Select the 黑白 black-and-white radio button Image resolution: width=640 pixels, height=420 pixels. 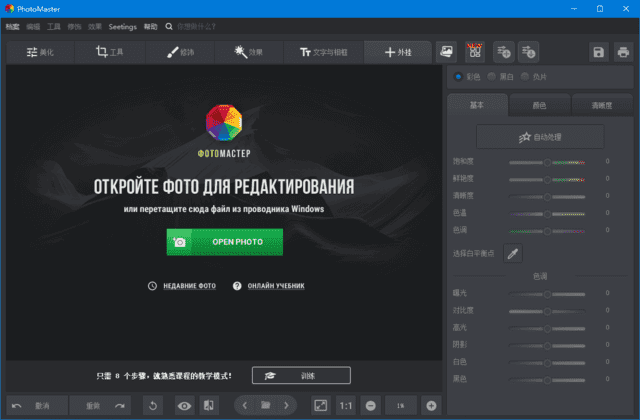click(492, 77)
